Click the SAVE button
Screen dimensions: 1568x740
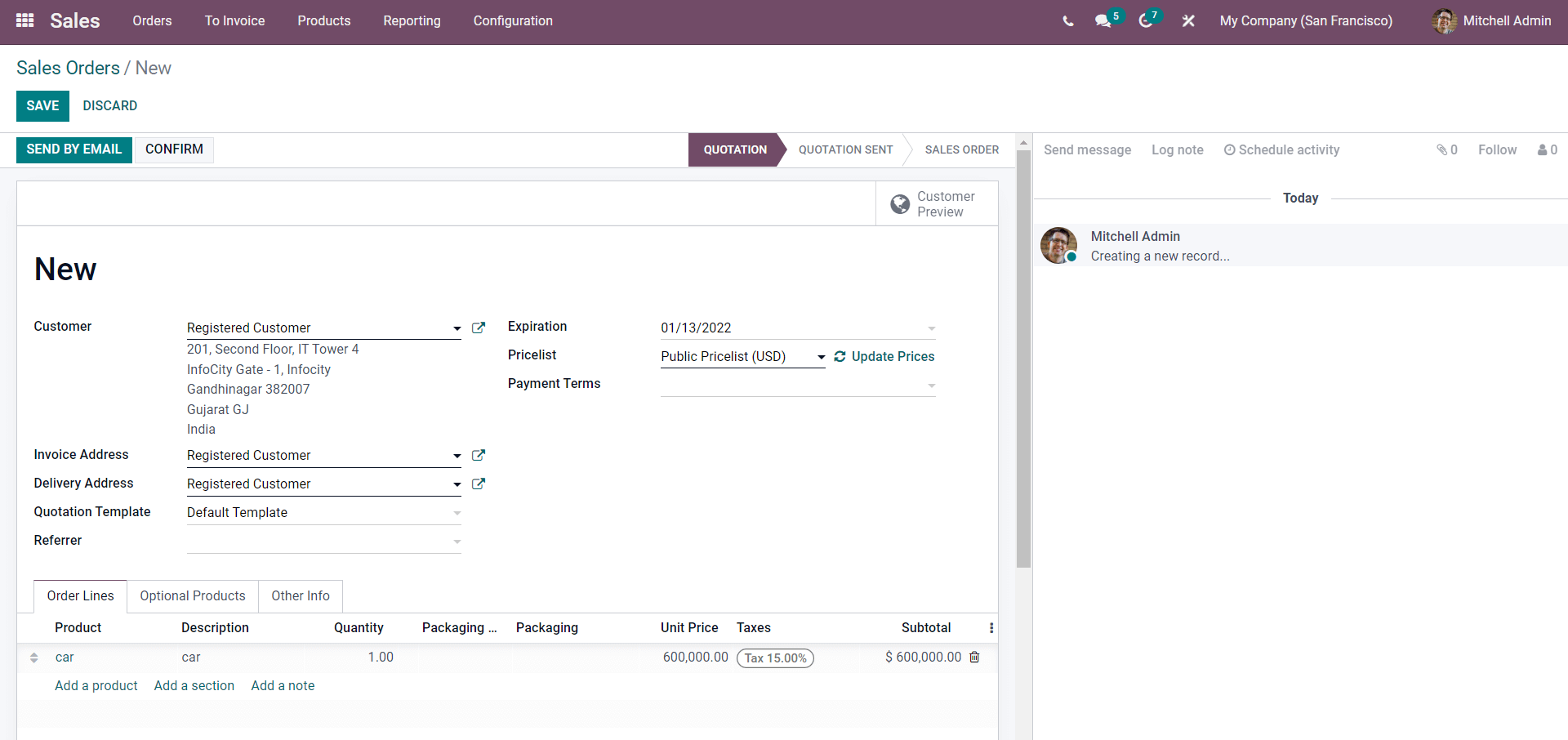(42, 106)
